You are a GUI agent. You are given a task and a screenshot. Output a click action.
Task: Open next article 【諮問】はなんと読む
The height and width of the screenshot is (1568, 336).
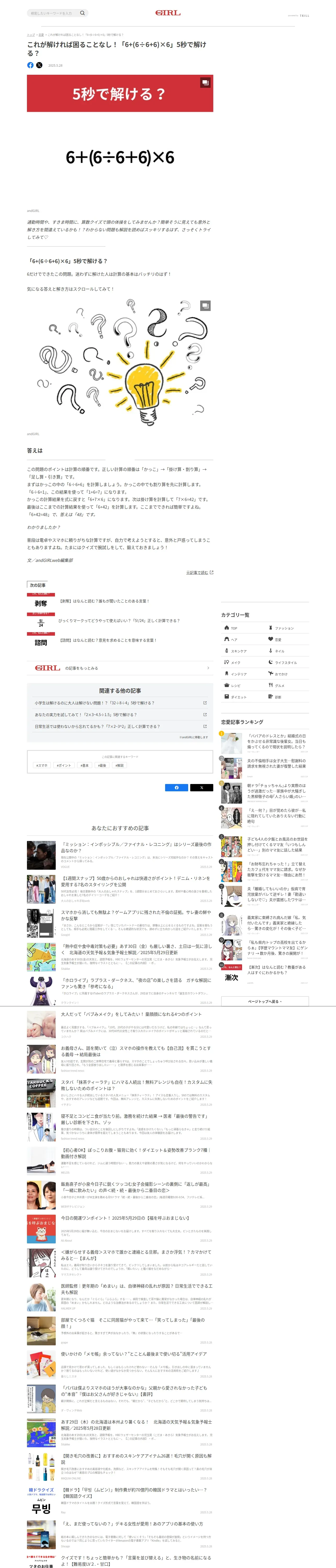[x=108, y=640]
